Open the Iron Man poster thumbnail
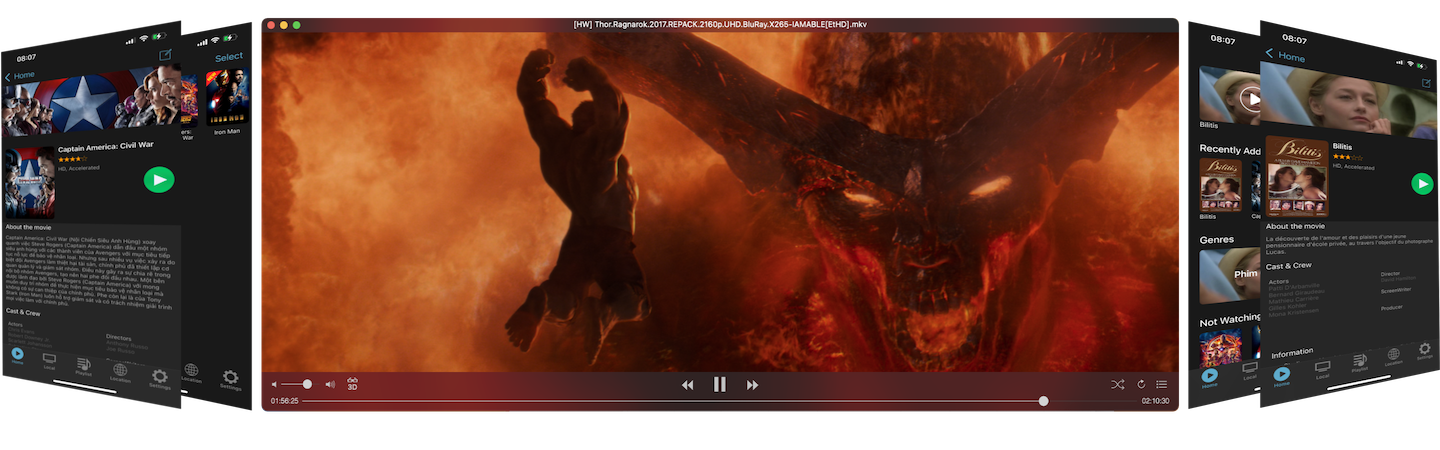The height and width of the screenshot is (450, 1440). coord(225,98)
